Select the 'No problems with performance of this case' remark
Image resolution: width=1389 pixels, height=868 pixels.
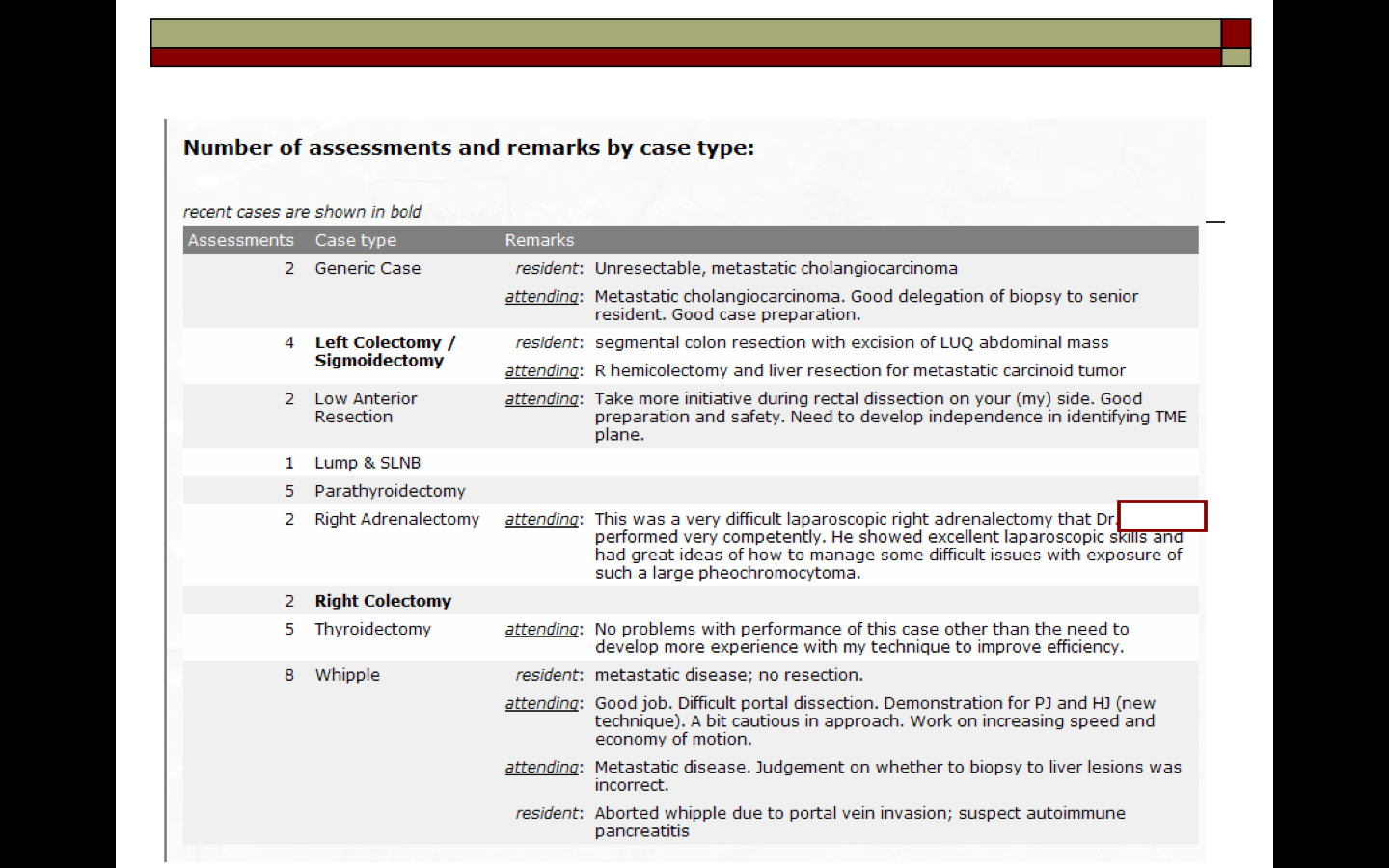[861, 637]
